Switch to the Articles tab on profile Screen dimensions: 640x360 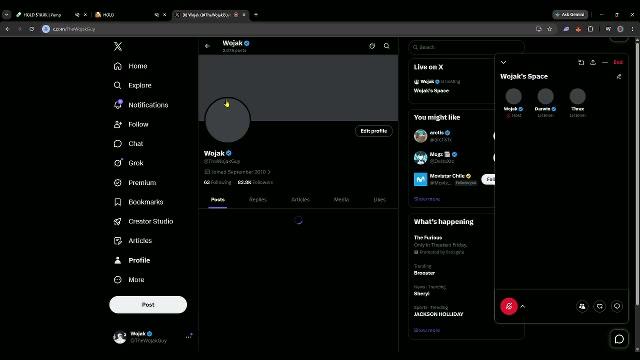[x=300, y=200]
